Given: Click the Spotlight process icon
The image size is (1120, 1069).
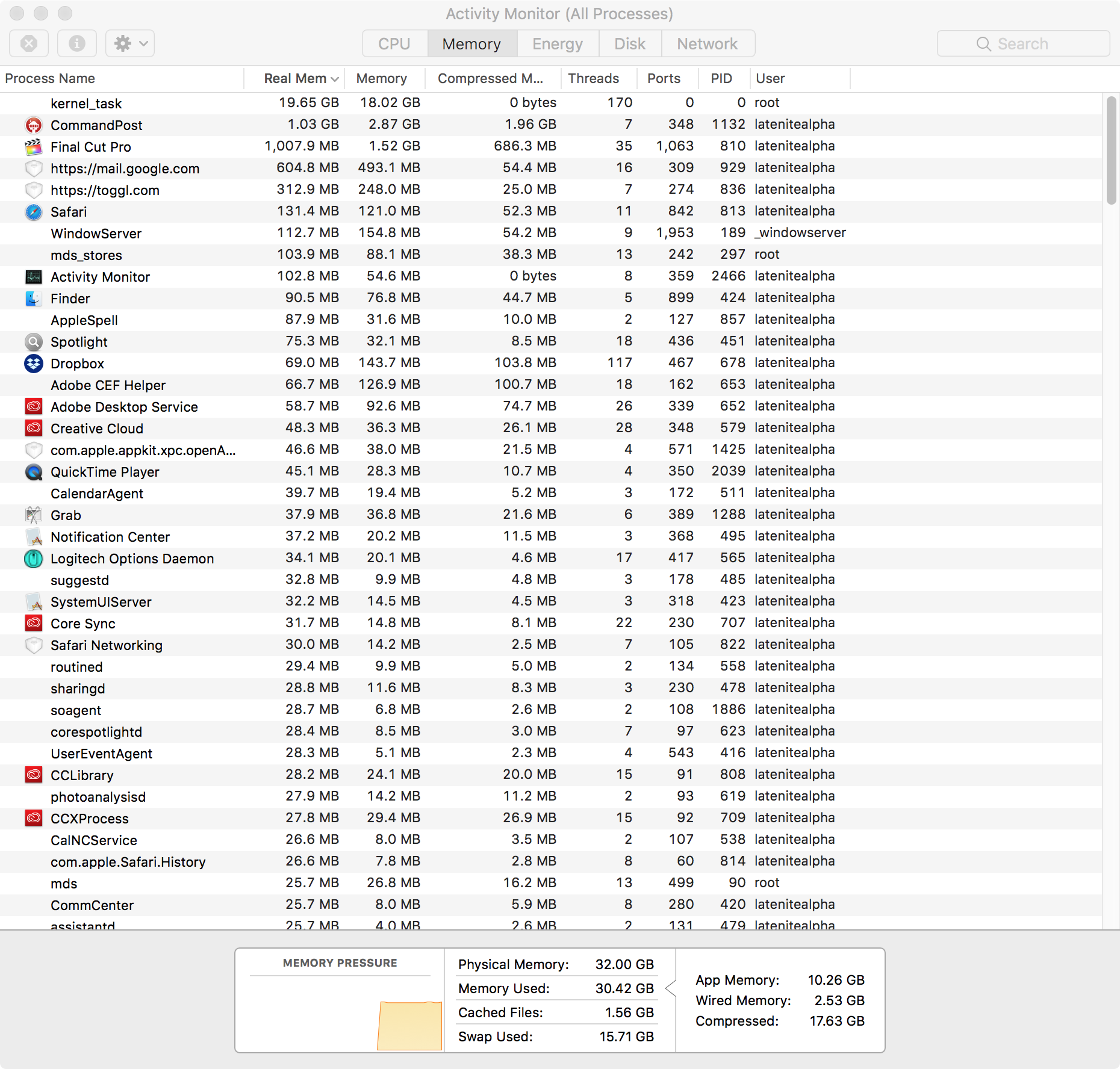Looking at the screenshot, I should click(34, 341).
